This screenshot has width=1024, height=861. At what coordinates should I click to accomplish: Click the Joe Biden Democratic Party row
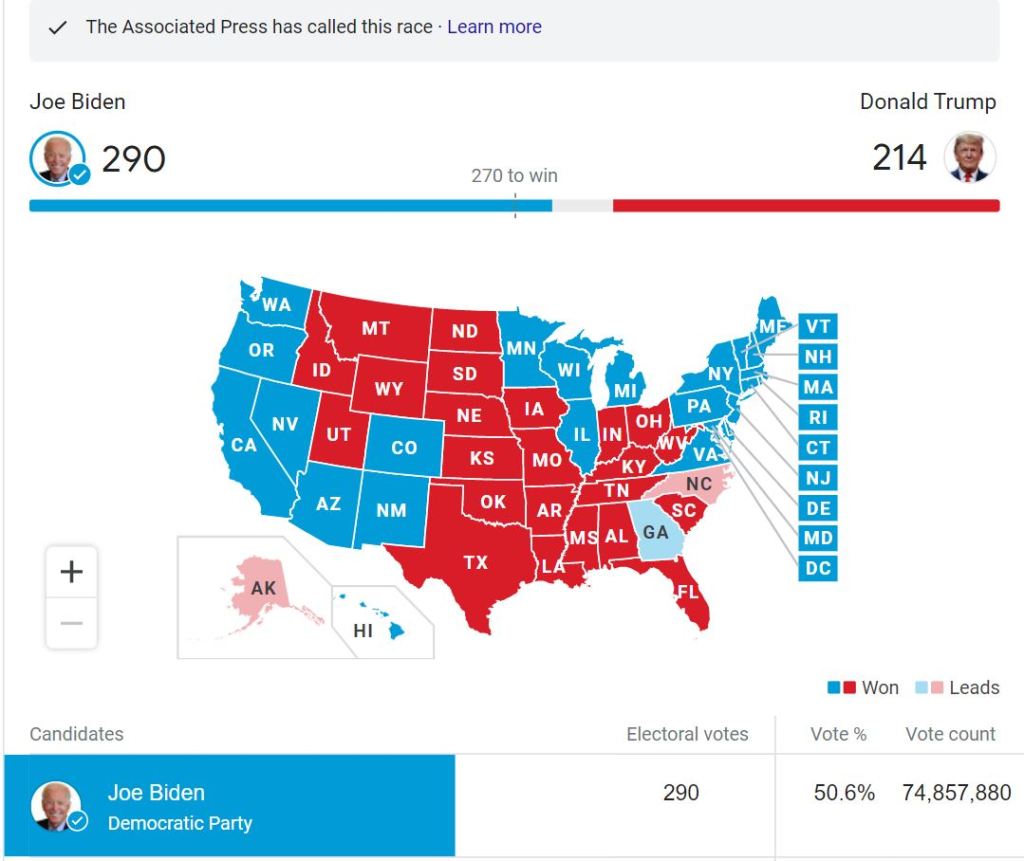click(x=230, y=807)
